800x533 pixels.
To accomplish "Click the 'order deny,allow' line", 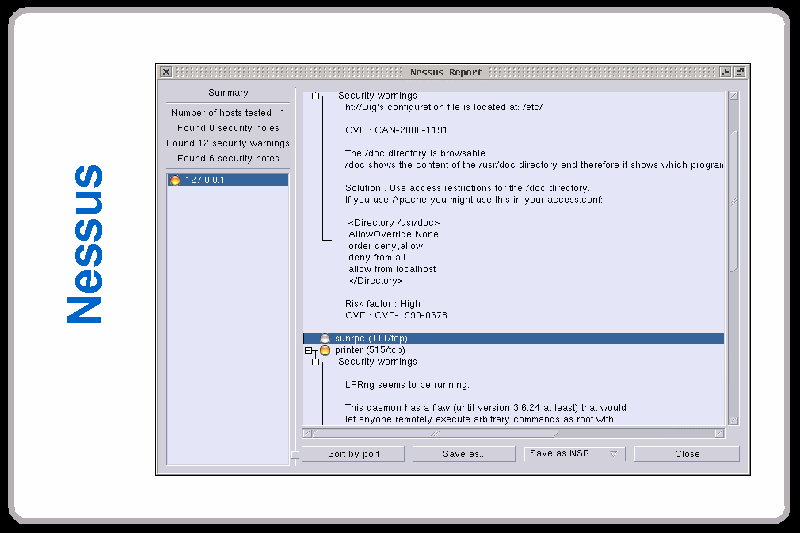I will (x=386, y=246).
